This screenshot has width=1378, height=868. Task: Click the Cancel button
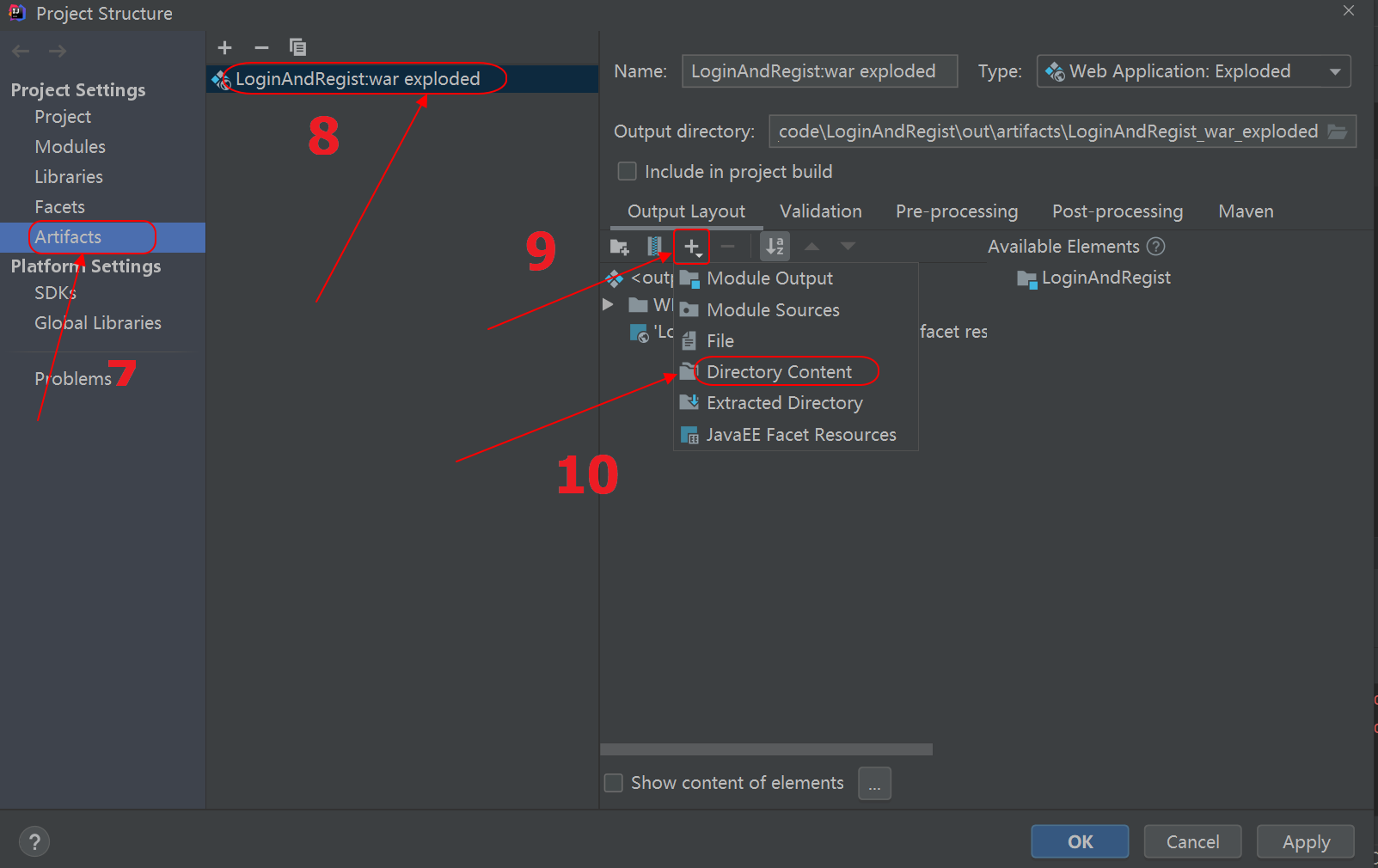click(1192, 841)
